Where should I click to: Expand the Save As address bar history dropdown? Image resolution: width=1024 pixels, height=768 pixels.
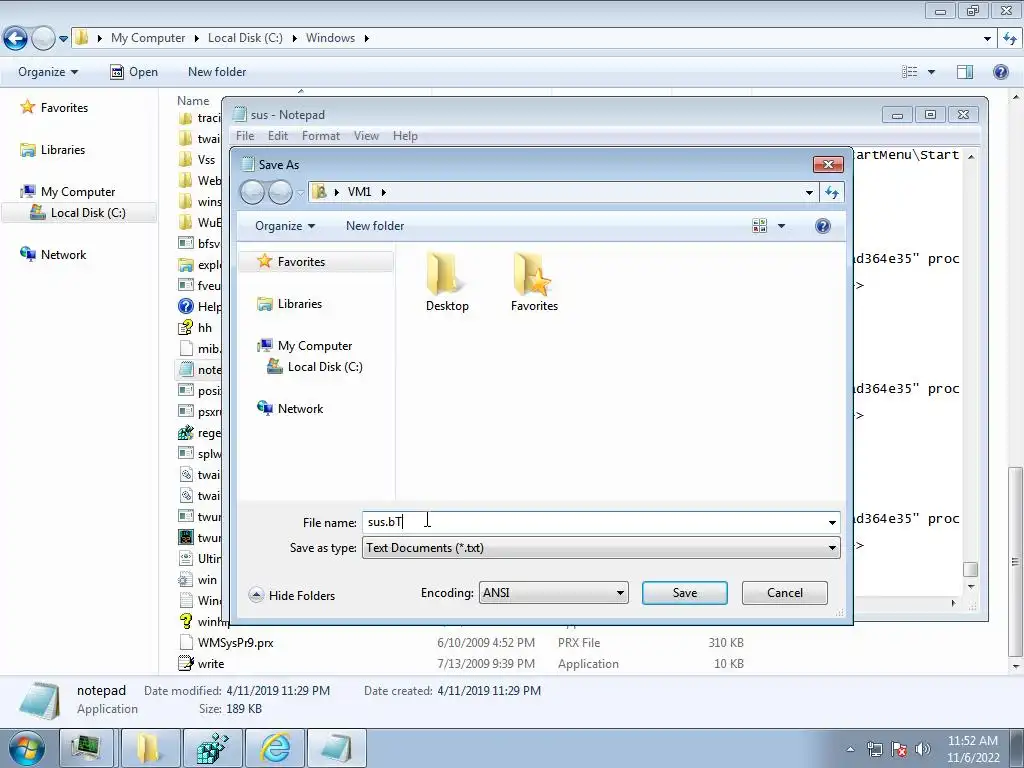(x=809, y=193)
